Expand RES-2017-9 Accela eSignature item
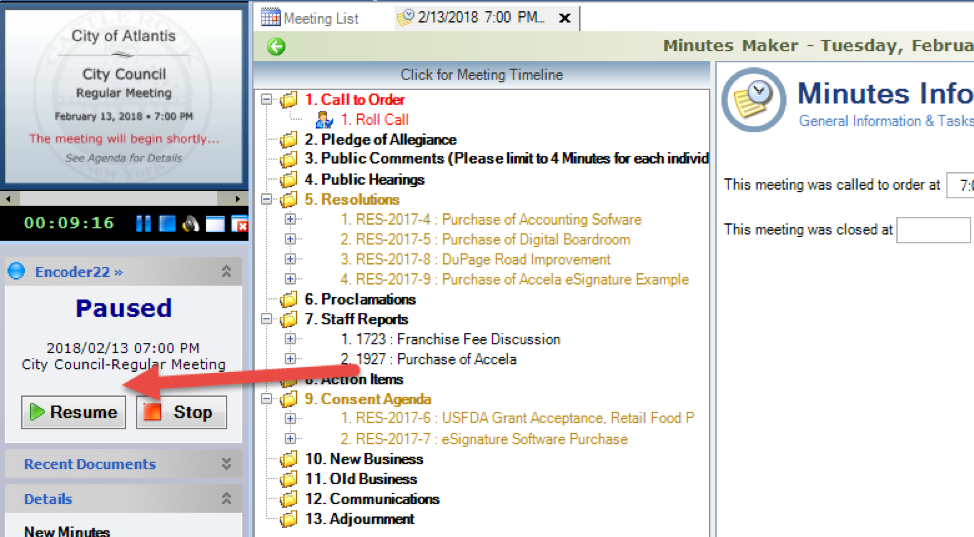This screenshot has height=537, width=974. [290, 279]
